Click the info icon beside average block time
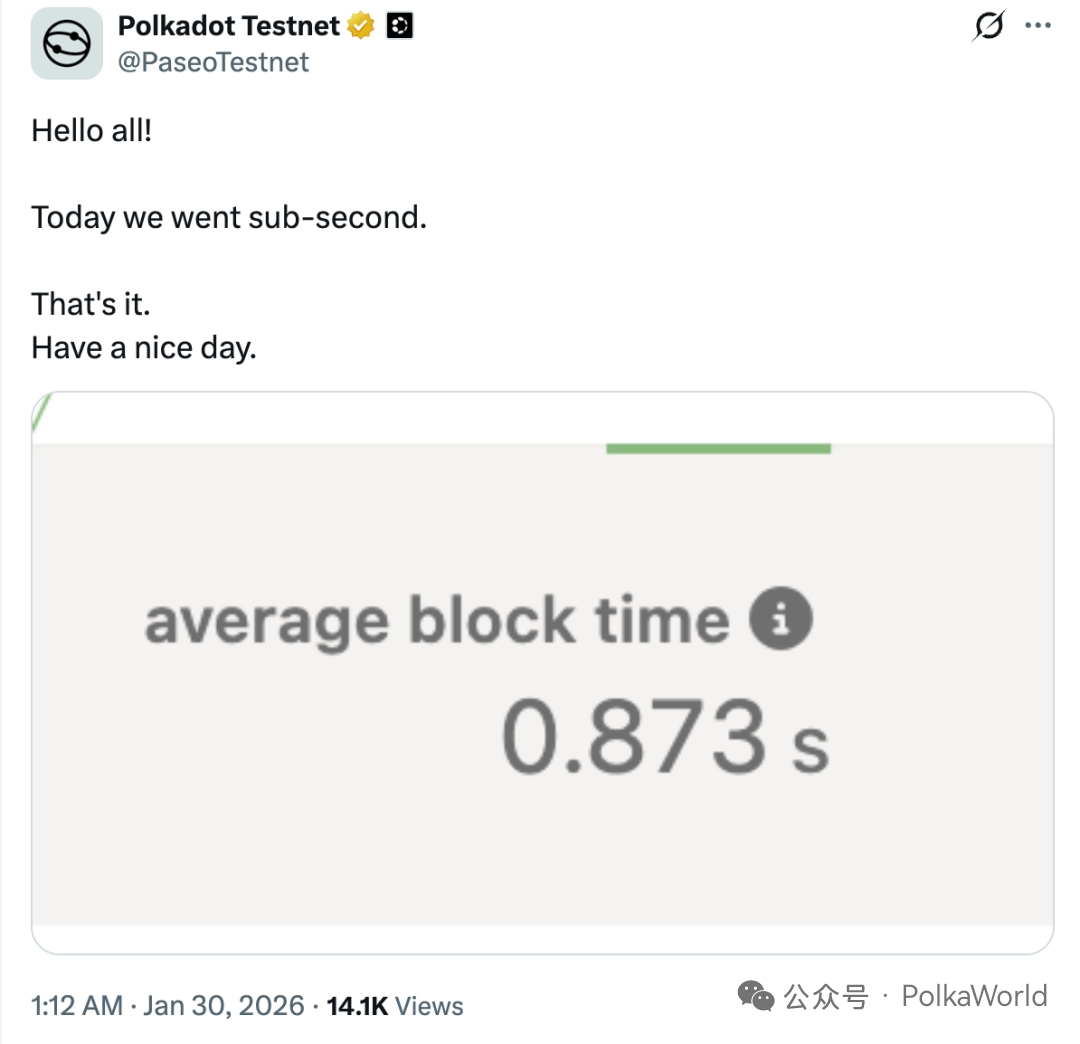 click(781, 619)
